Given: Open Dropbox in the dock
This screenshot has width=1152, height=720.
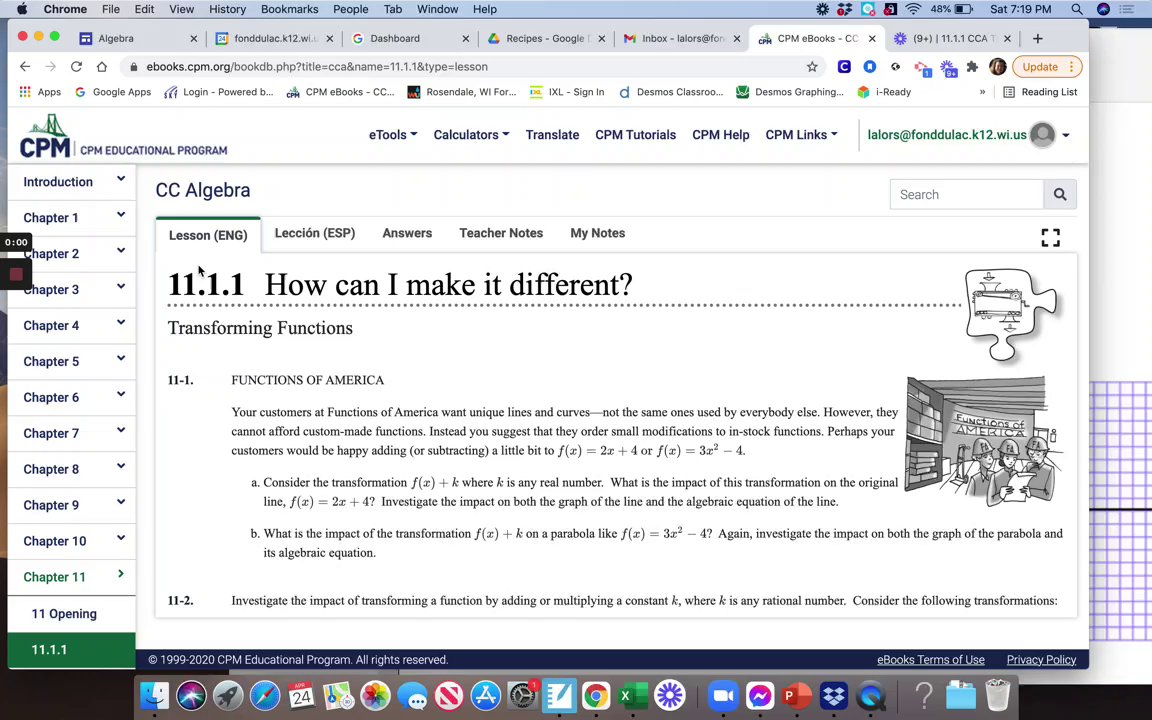Looking at the screenshot, I should 834,695.
